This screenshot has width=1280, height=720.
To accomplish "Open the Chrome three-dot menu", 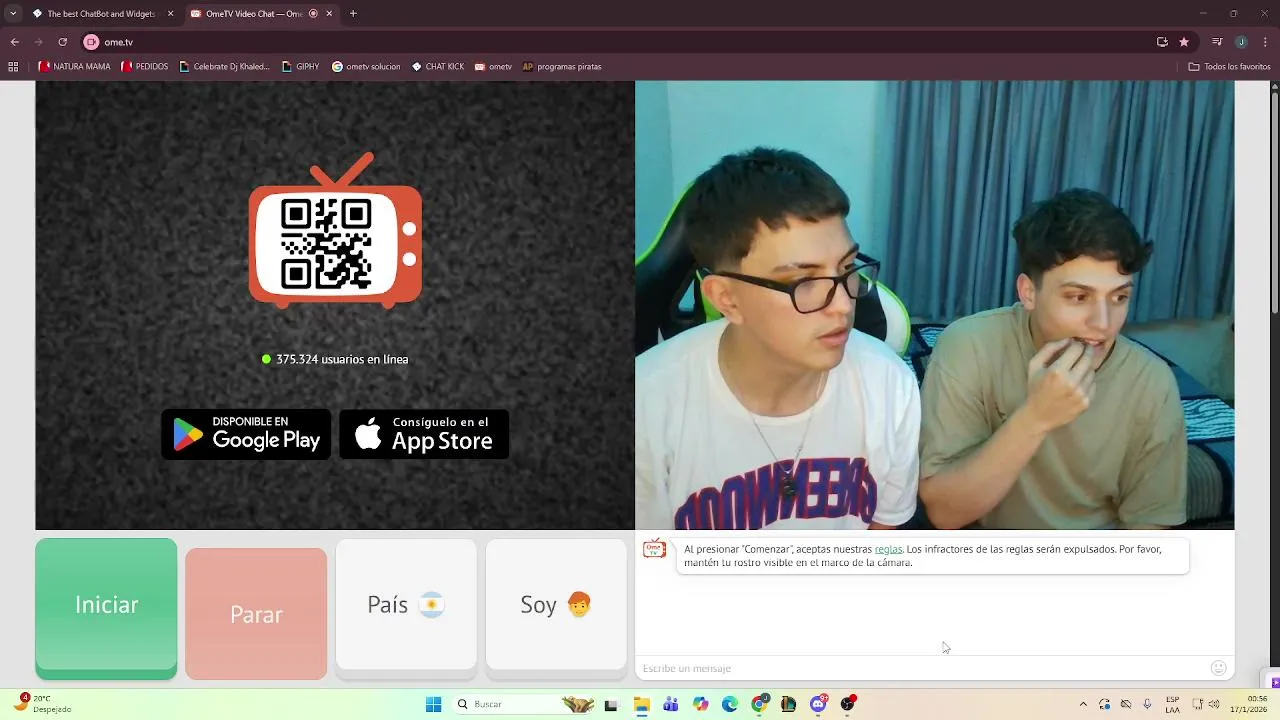I will tap(1266, 42).
